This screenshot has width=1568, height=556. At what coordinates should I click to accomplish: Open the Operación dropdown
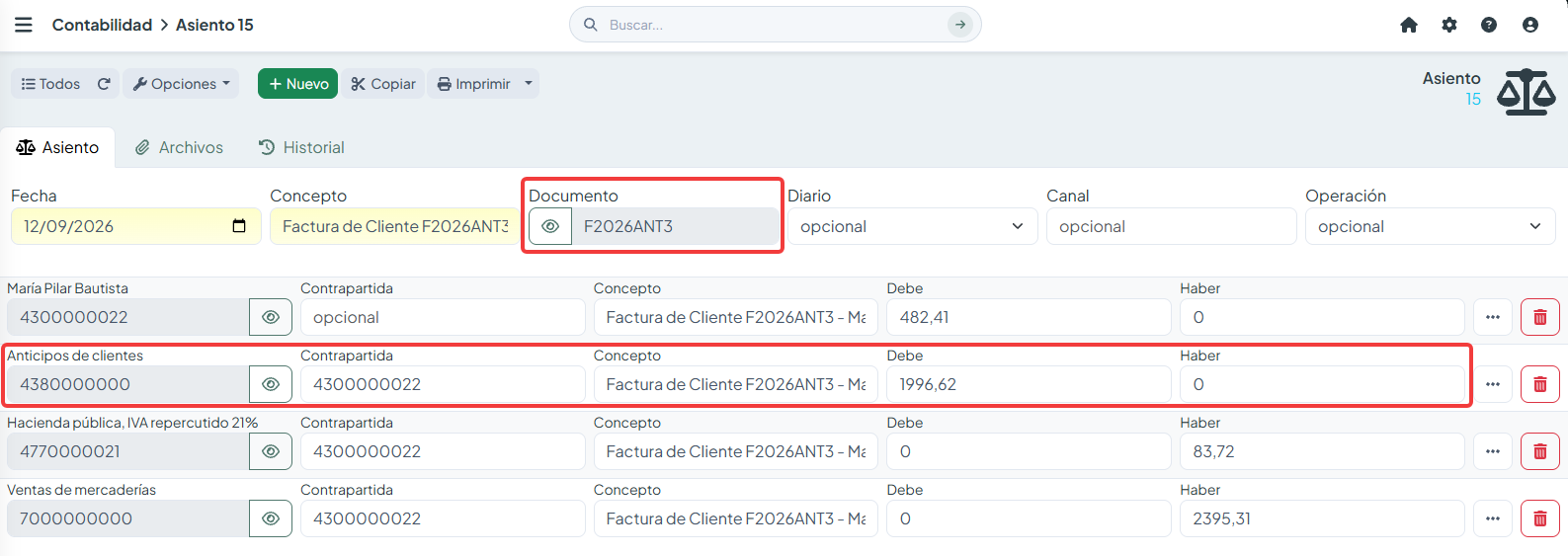pos(1431,226)
